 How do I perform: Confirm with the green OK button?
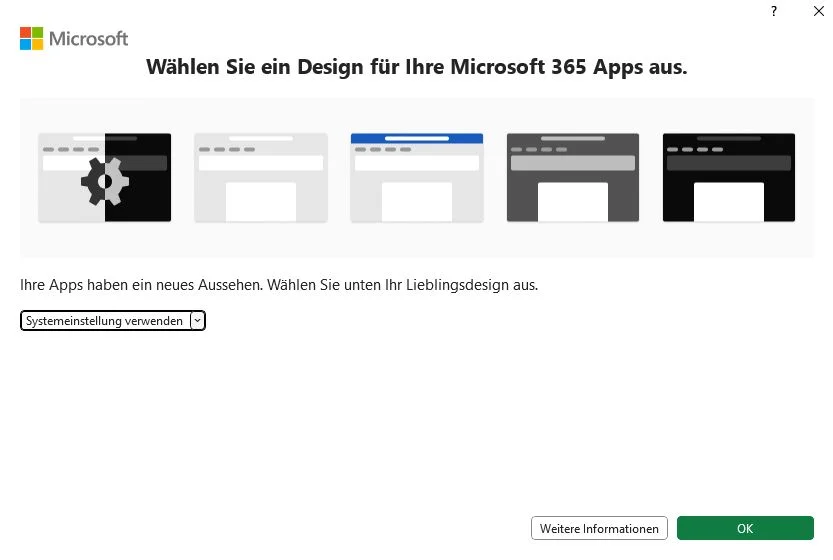(x=745, y=528)
